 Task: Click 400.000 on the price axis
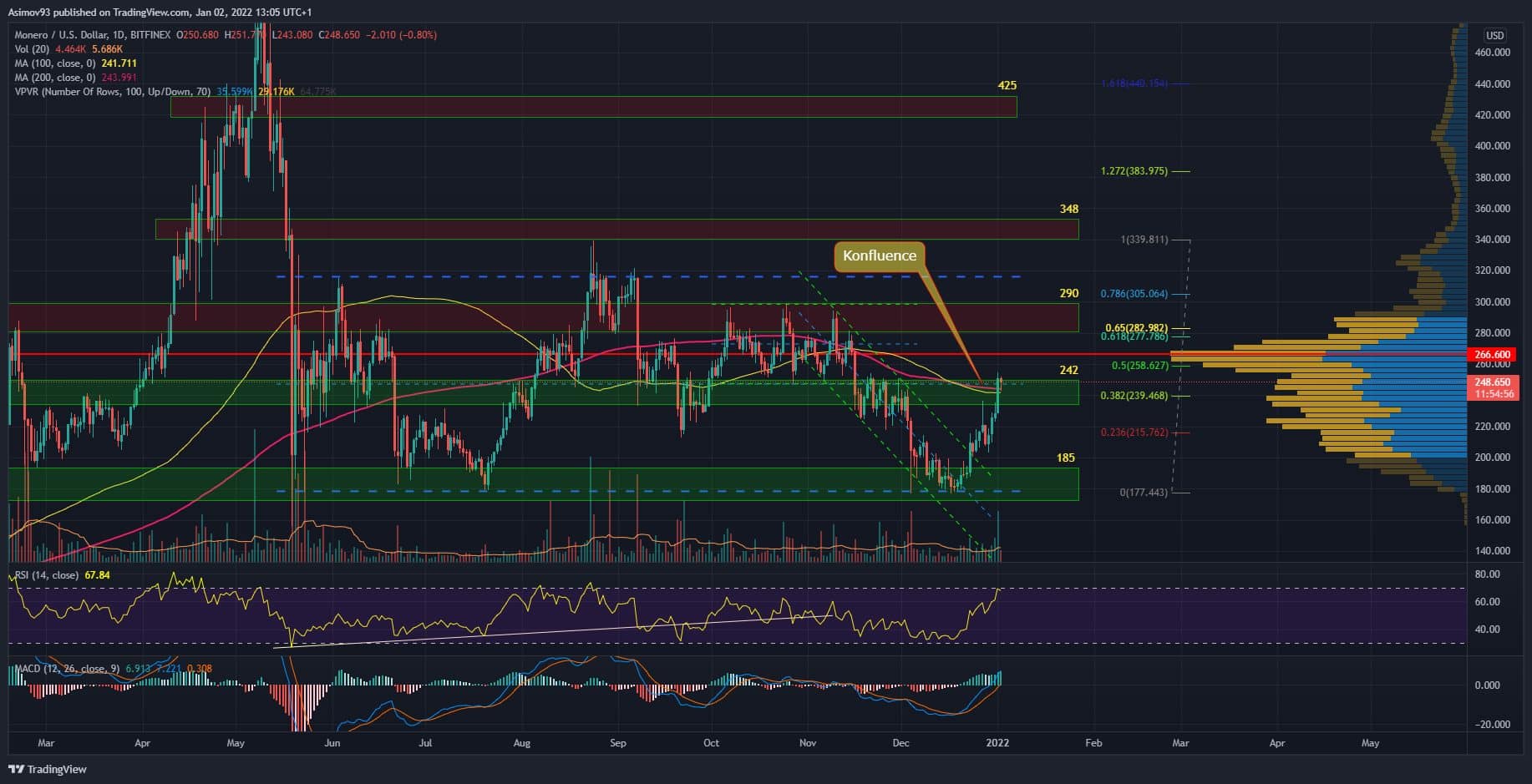[1492, 146]
